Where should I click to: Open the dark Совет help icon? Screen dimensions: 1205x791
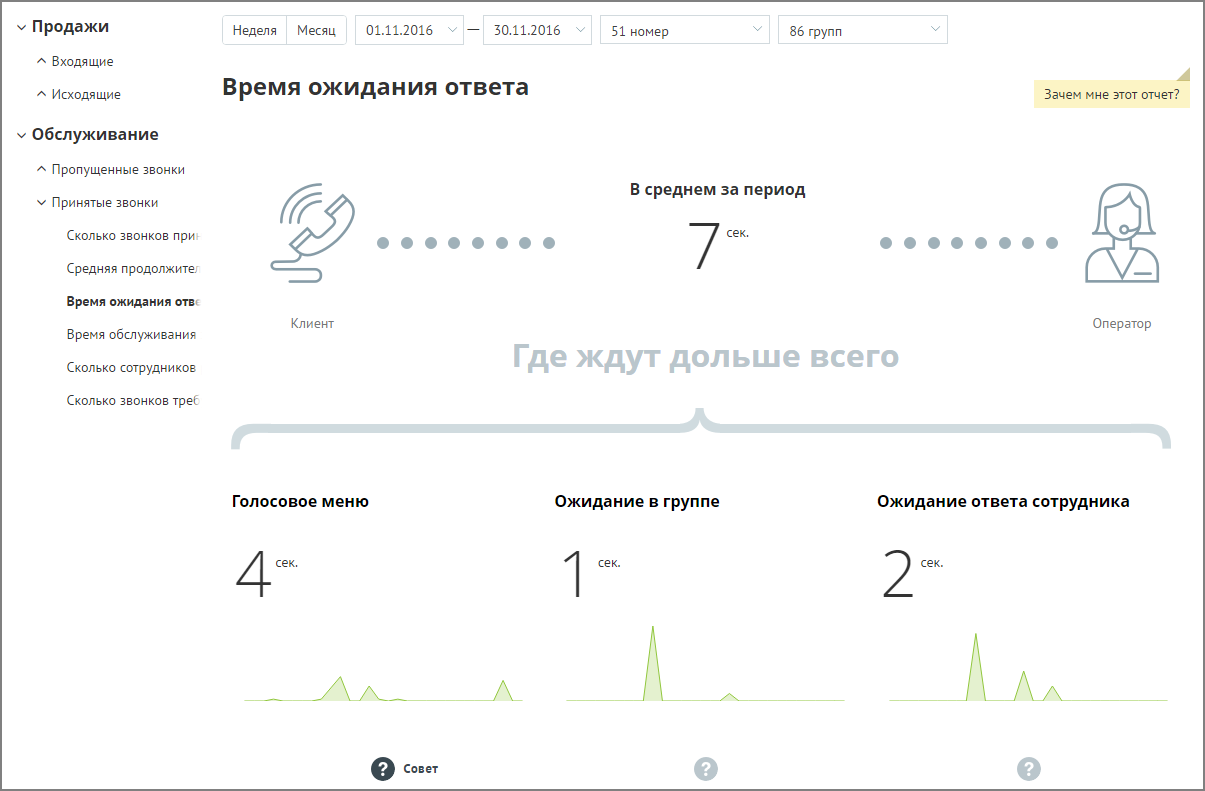tap(383, 768)
